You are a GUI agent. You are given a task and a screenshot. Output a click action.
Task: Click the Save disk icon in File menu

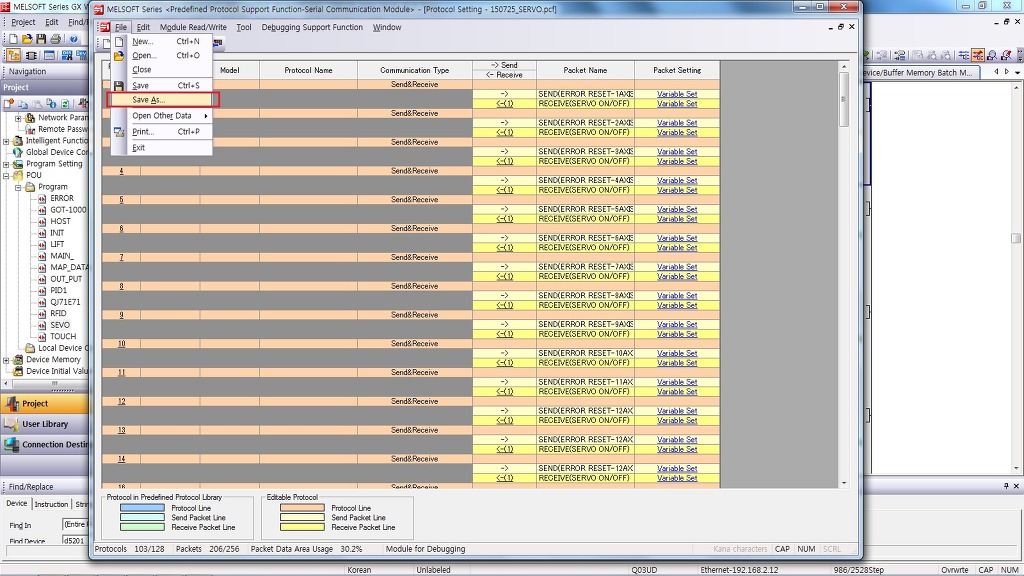point(119,86)
